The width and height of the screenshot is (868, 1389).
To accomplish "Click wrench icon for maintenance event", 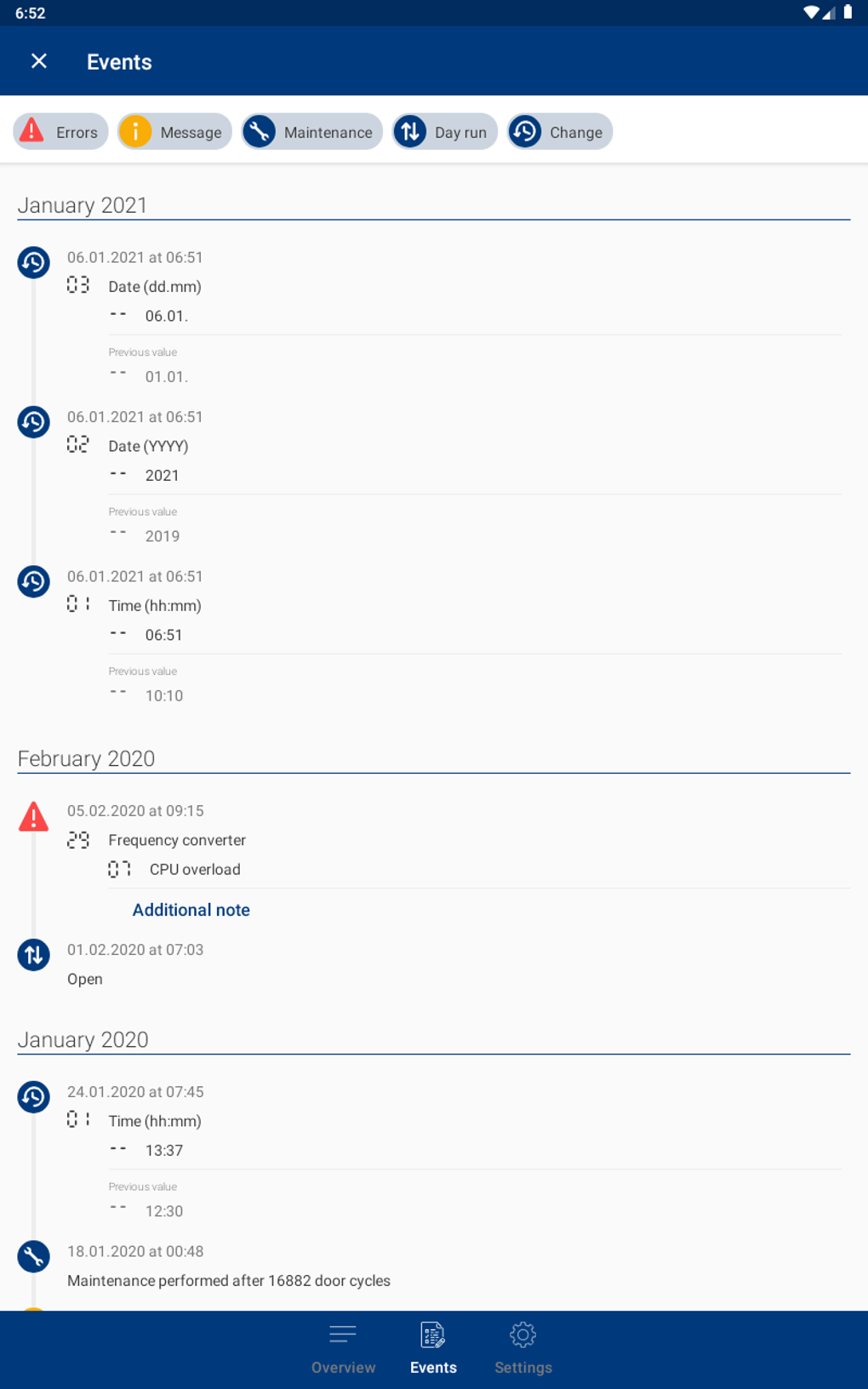I will coord(34,1256).
